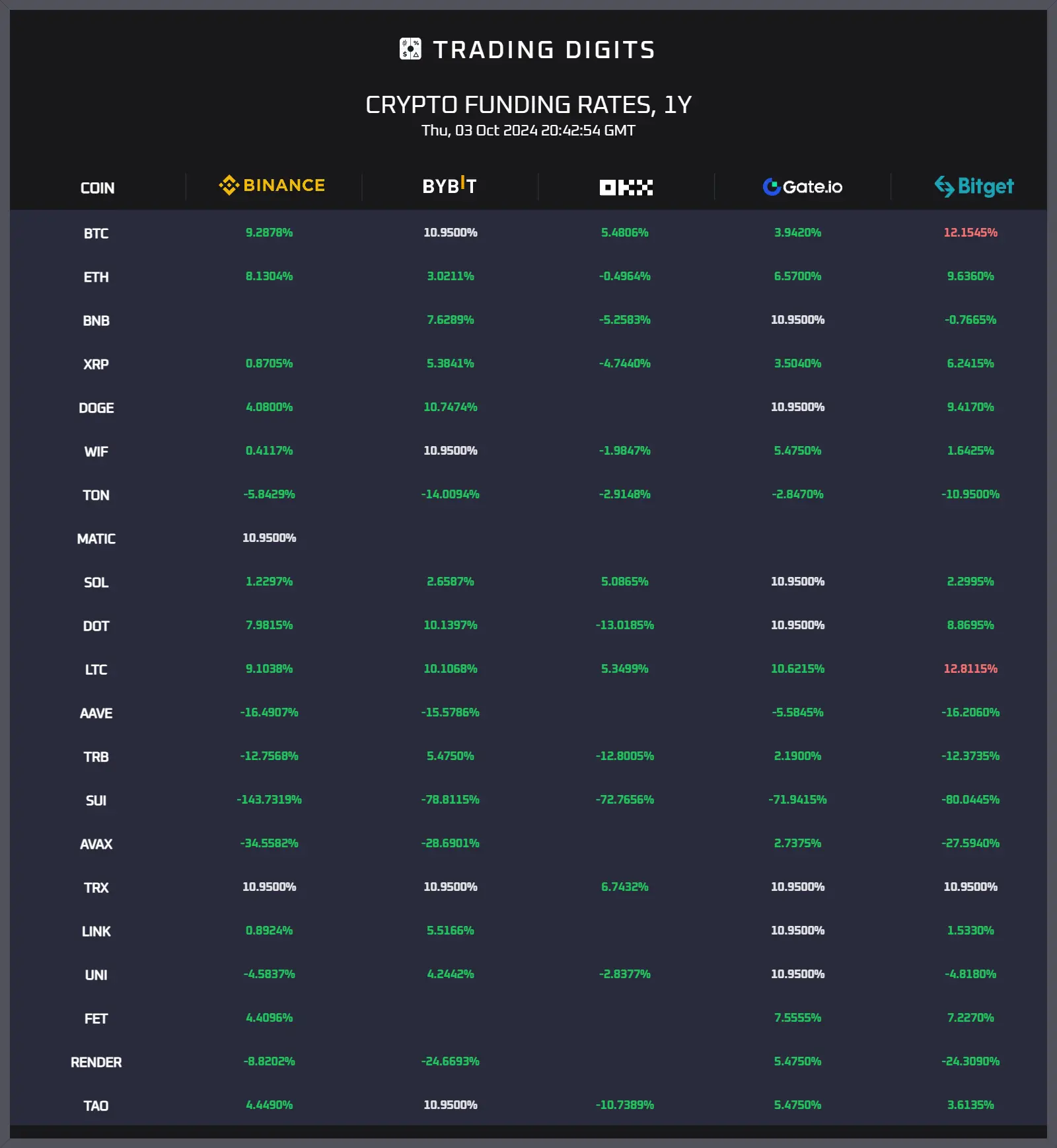Click the Gate.io logo column header
This screenshot has height=1148, width=1057.
click(802, 187)
